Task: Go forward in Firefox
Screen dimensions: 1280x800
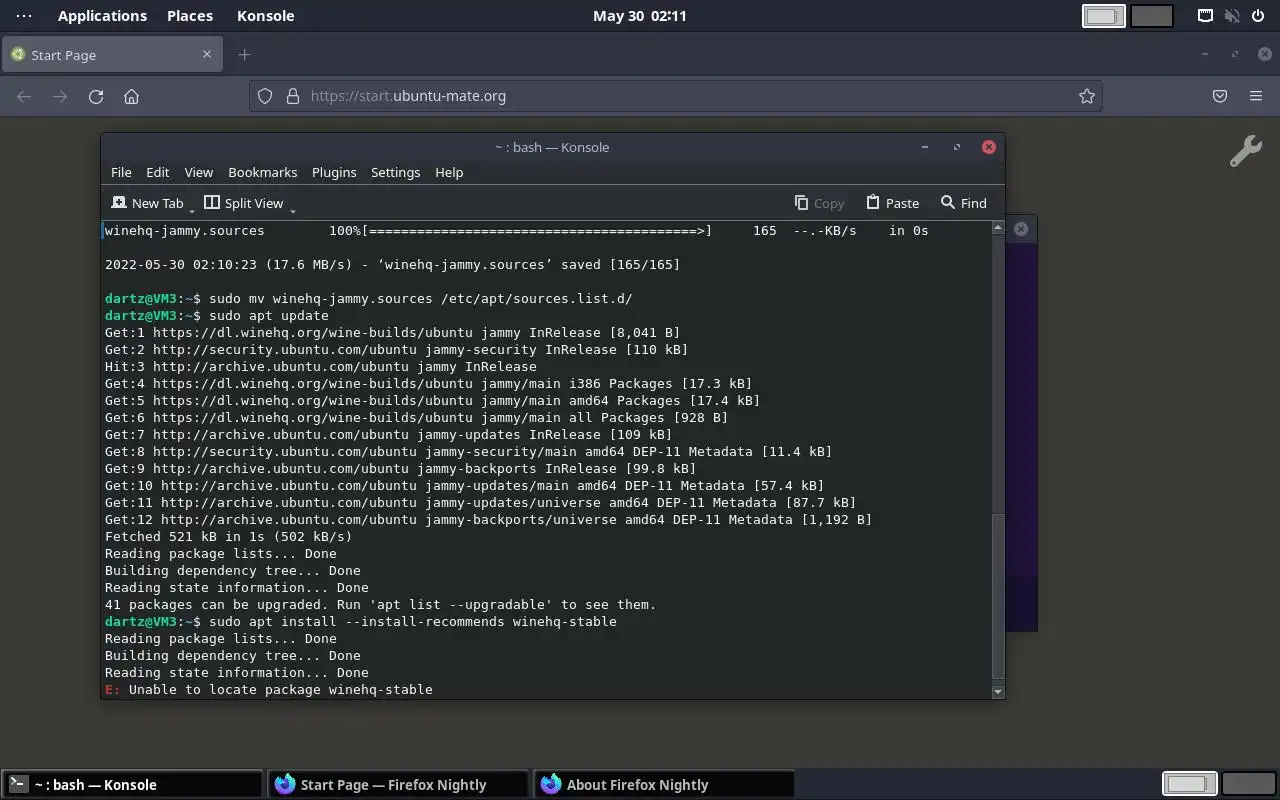Action: point(60,96)
